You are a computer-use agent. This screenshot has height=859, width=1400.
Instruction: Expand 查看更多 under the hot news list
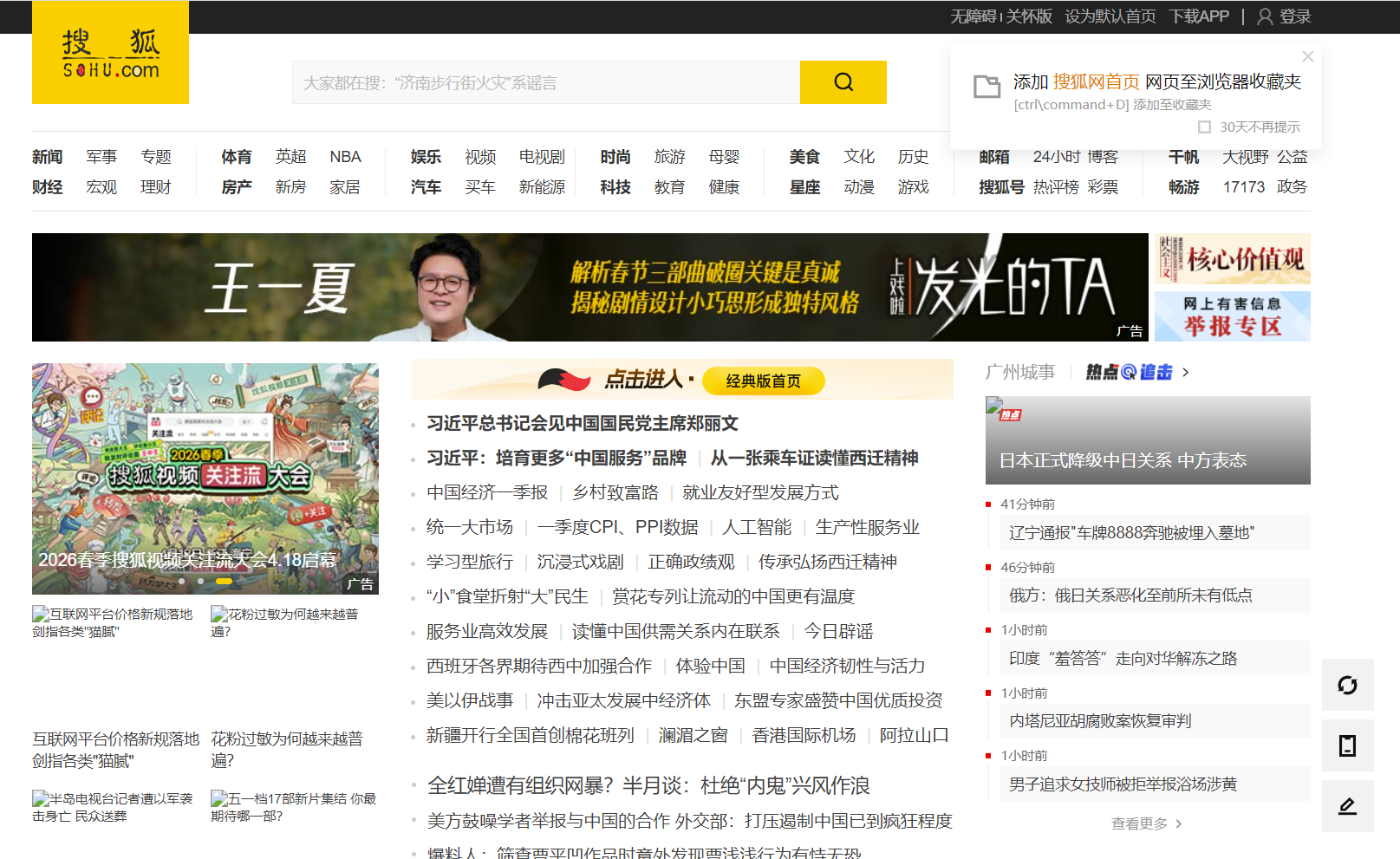point(1146,823)
